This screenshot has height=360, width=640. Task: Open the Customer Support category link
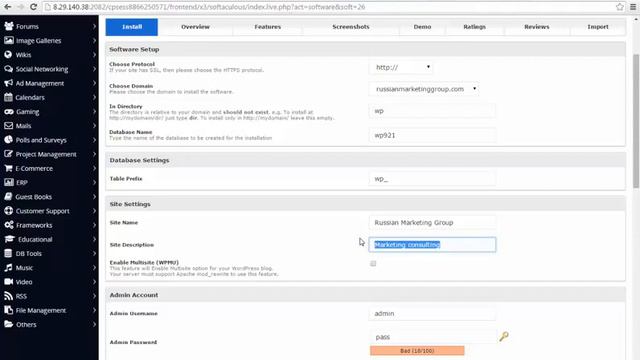pos(42,211)
